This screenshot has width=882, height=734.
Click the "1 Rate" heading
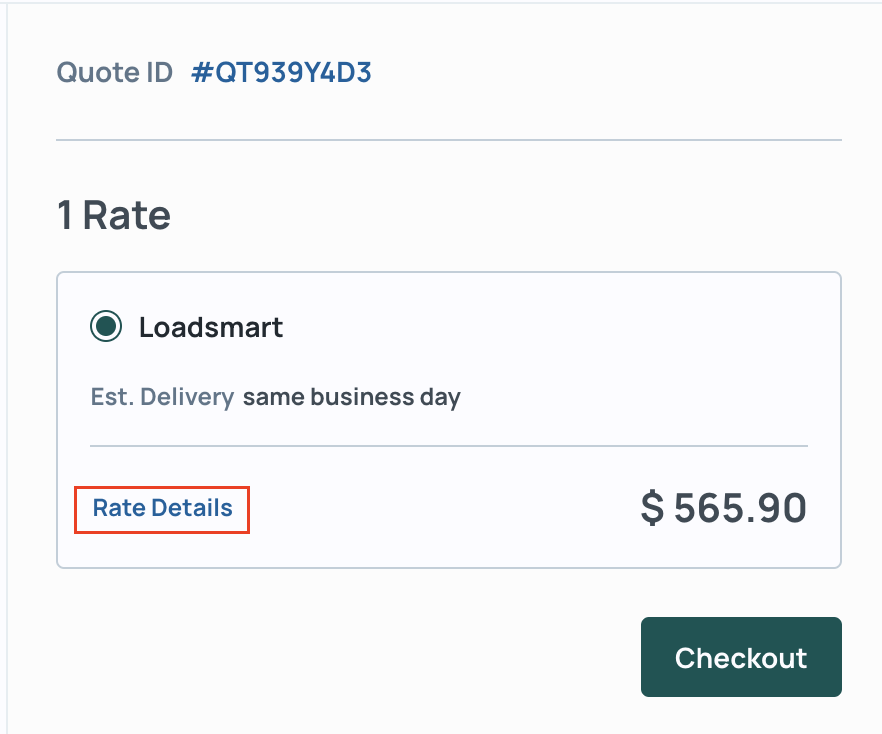tap(114, 215)
